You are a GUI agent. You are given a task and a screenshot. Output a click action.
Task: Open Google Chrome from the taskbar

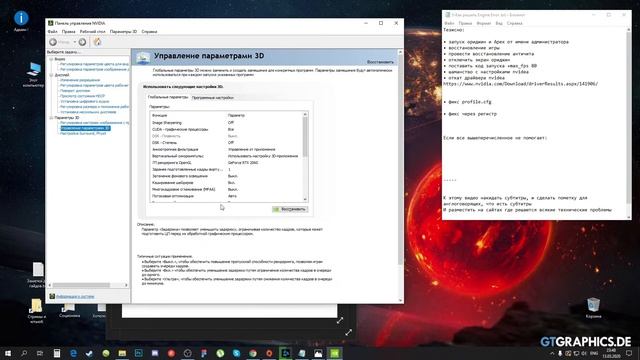click(x=253, y=353)
